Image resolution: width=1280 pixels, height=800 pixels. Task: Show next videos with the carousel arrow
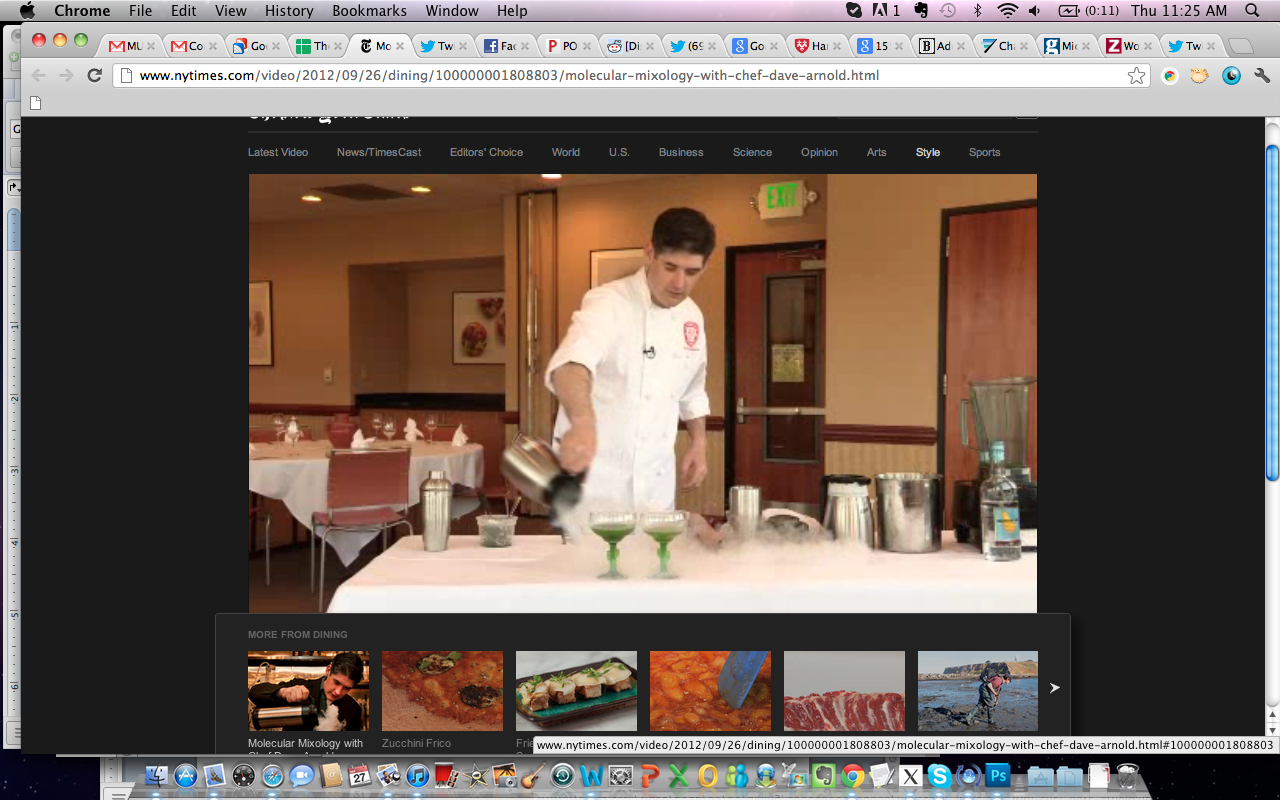point(1054,688)
